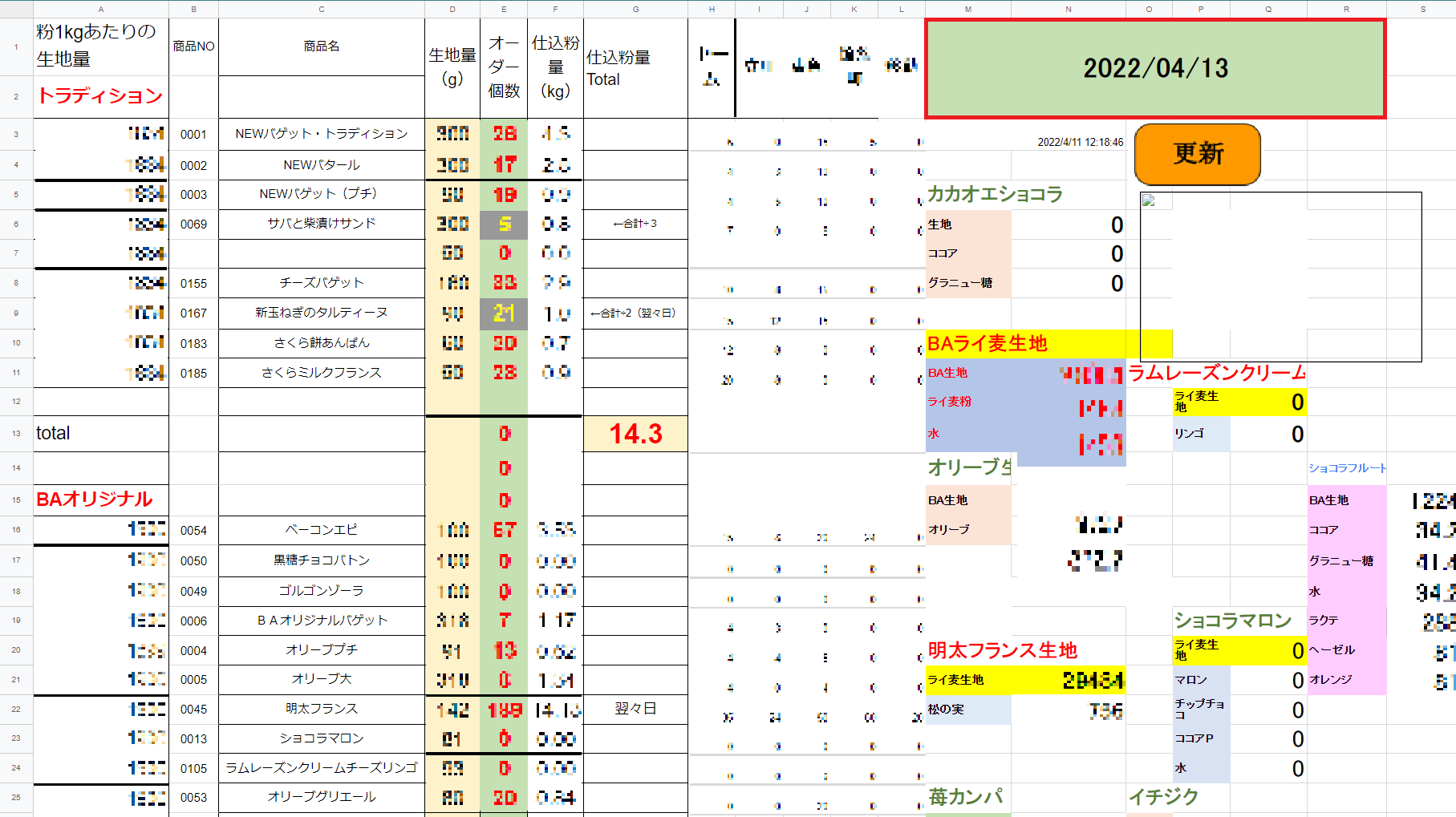The image size is (1456, 817).
Task: Select the NEWバゲット・トラディション product cell
Action: pos(321,134)
